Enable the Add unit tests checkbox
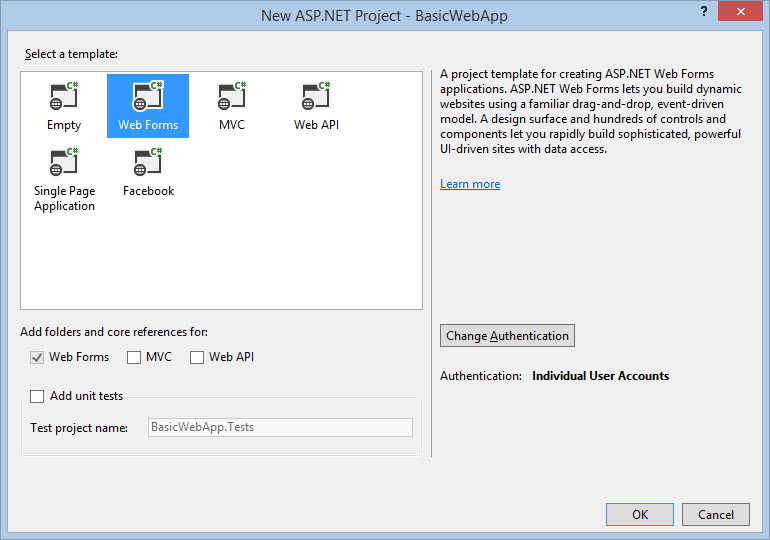This screenshot has height=540, width=770. coord(38,396)
